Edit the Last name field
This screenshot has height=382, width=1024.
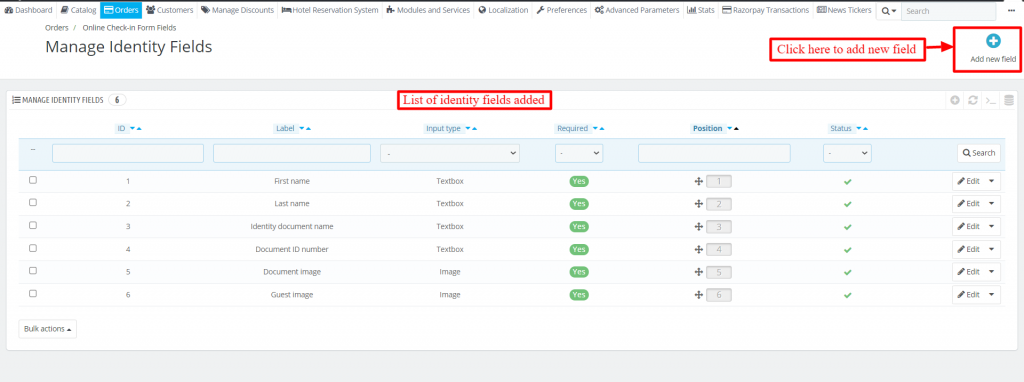click(969, 204)
